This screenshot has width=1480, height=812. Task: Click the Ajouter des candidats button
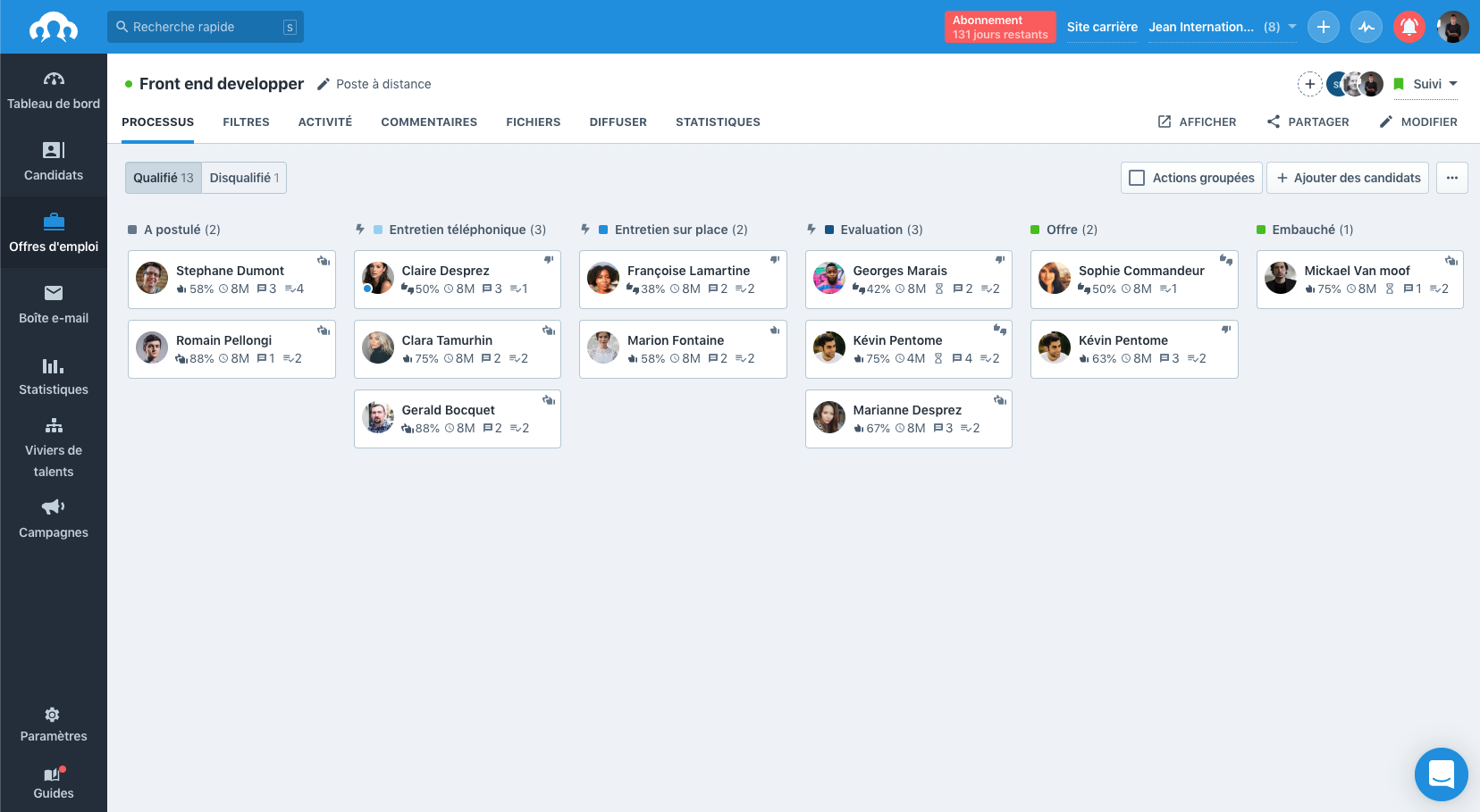click(1348, 178)
